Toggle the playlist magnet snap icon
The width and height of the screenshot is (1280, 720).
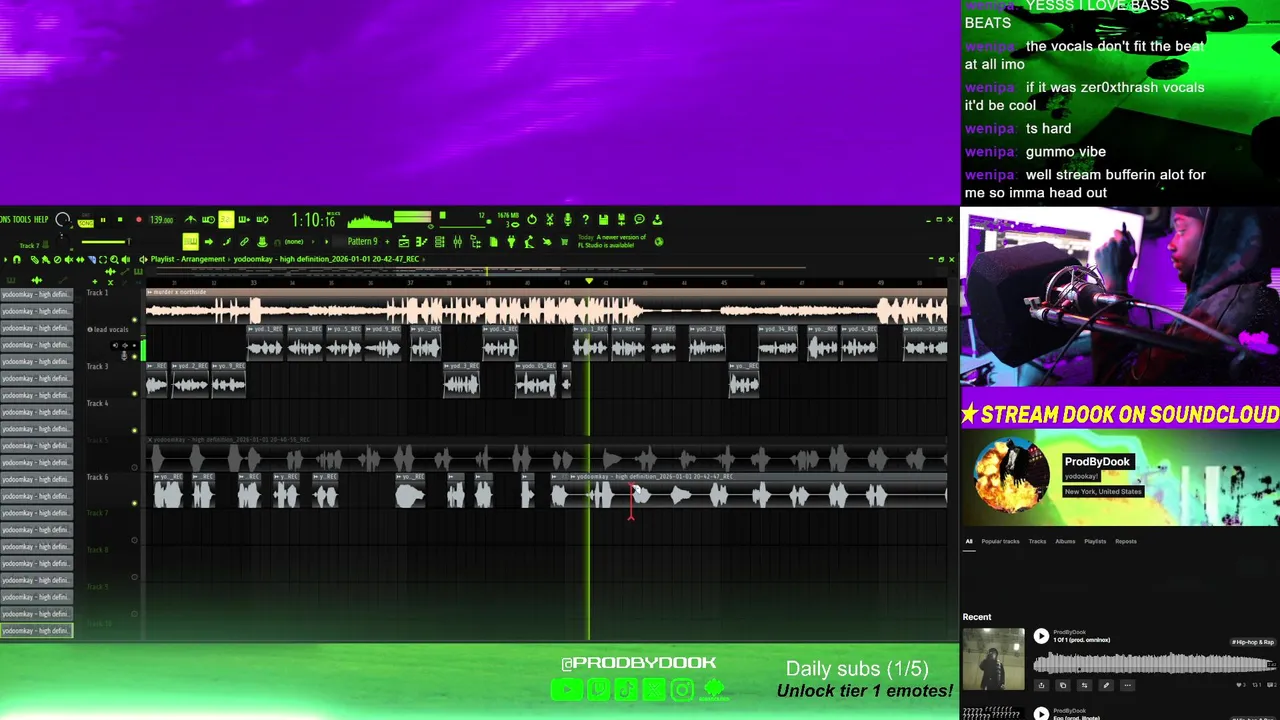click(17, 259)
